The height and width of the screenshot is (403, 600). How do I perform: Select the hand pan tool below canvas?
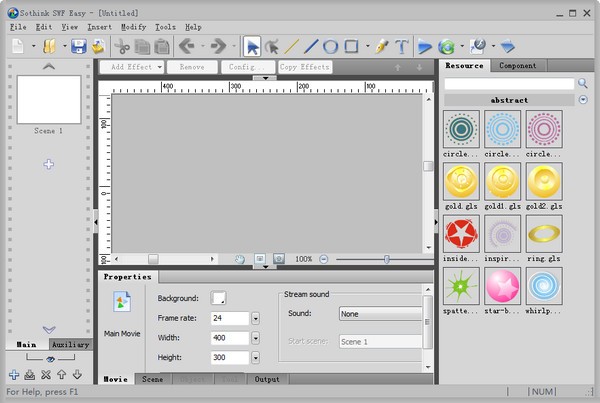[240, 259]
